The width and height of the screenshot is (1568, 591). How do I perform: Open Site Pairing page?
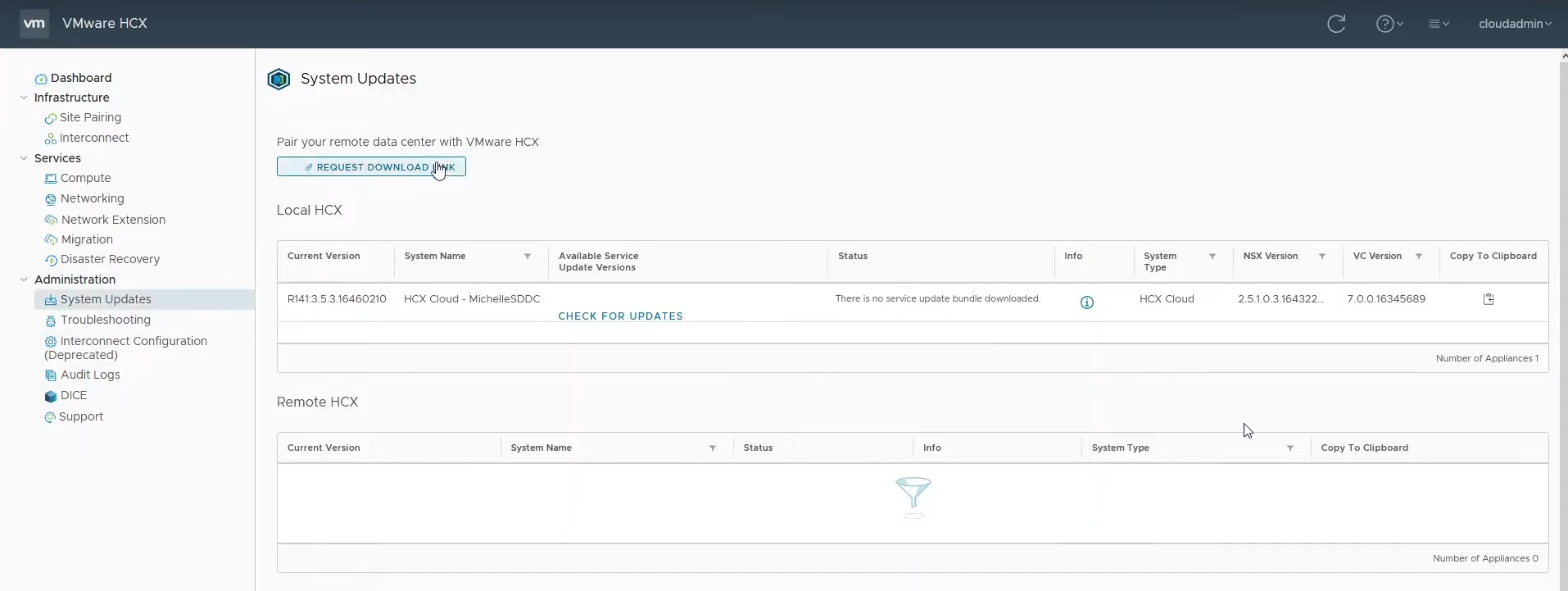point(90,117)
